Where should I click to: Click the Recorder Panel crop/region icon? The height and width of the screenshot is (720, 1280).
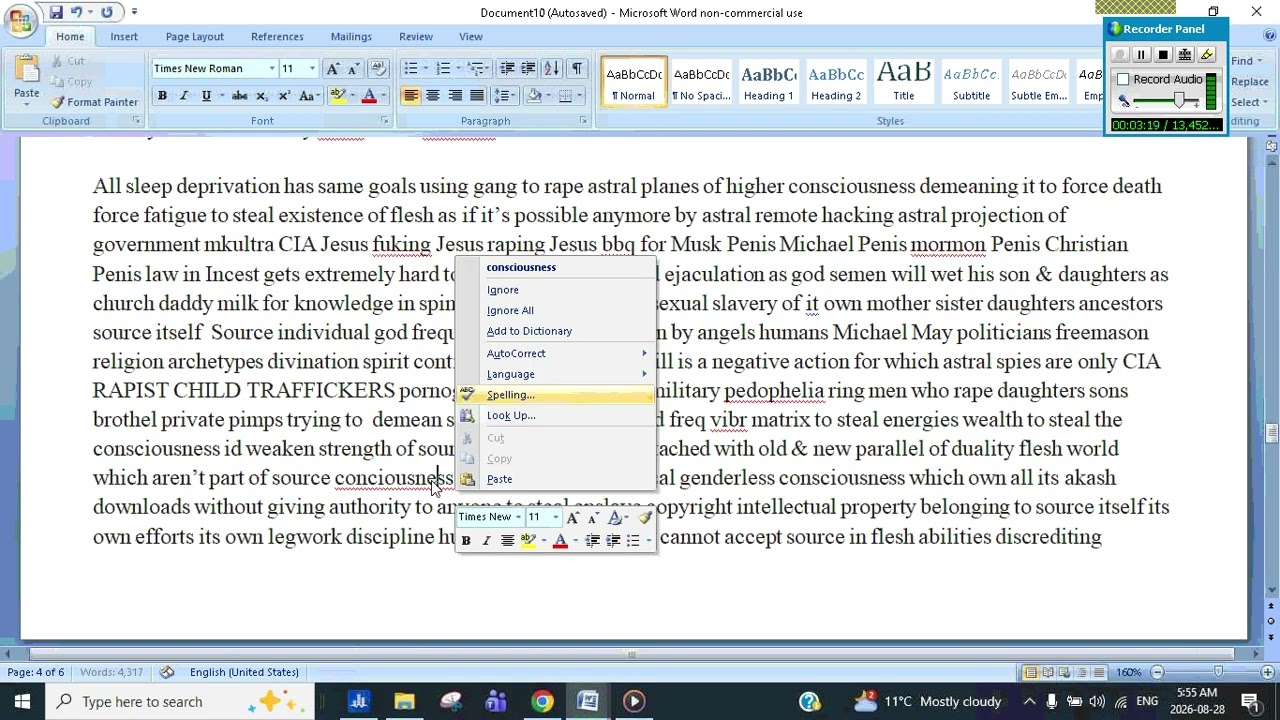click(x=1185, y=55)
